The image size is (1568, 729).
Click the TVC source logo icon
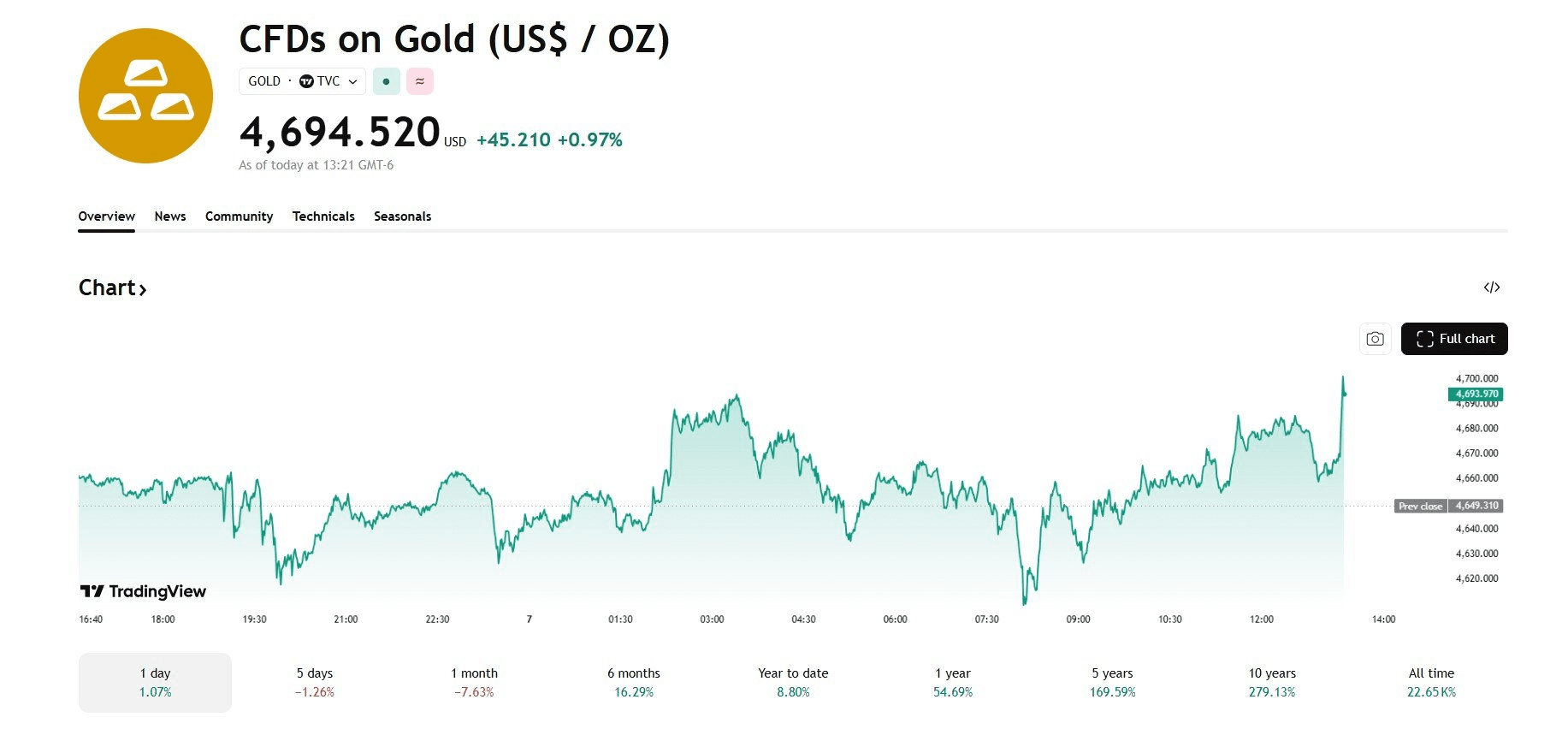click(307, 81)
